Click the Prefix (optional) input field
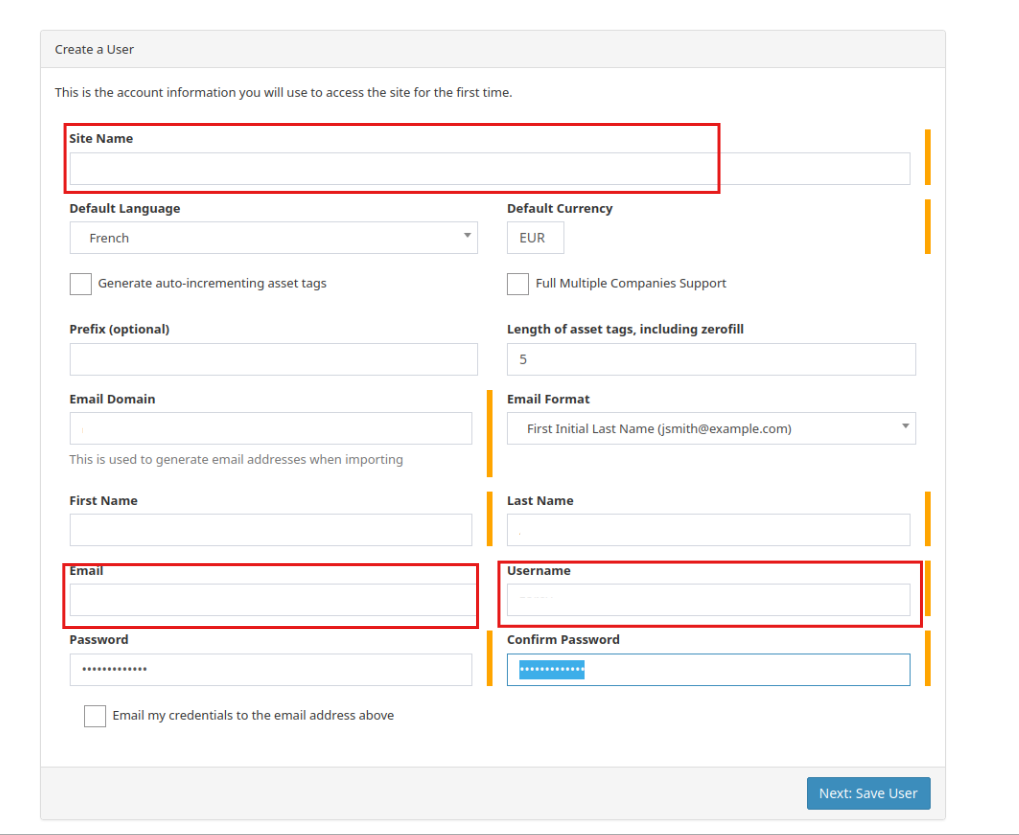 click(x=273, y=359)
